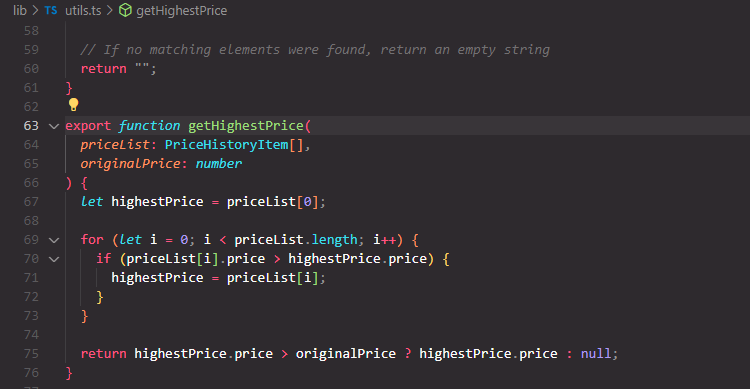Click the getHighestPrice function name on line 63
The image size is (750, 389).
(246, 126)
